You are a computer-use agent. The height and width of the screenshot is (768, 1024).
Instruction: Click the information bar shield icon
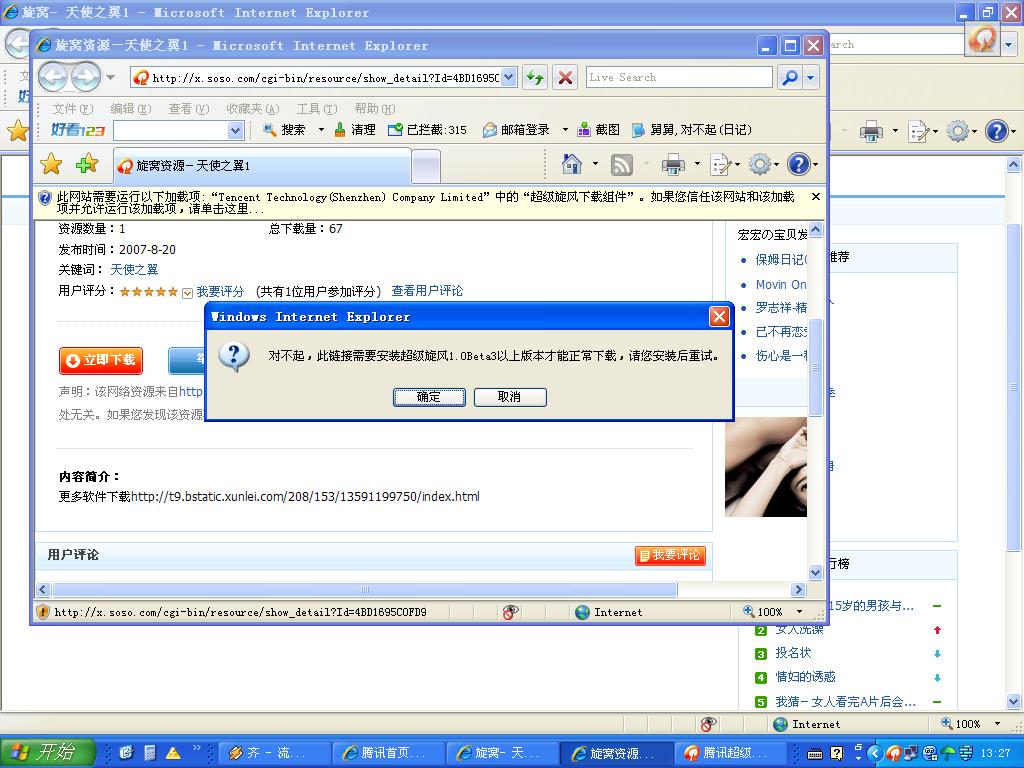click(x=45, y=198)
